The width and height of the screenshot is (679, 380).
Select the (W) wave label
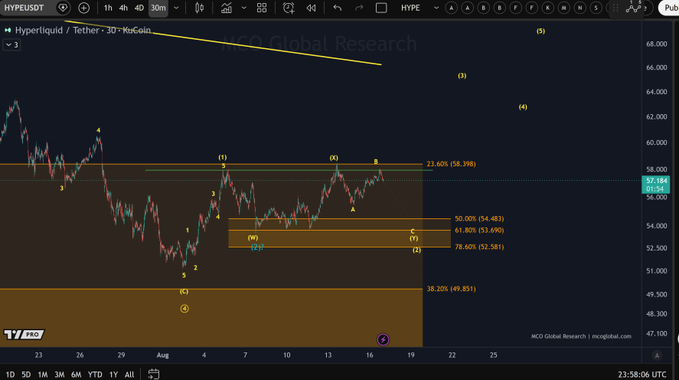253,238
